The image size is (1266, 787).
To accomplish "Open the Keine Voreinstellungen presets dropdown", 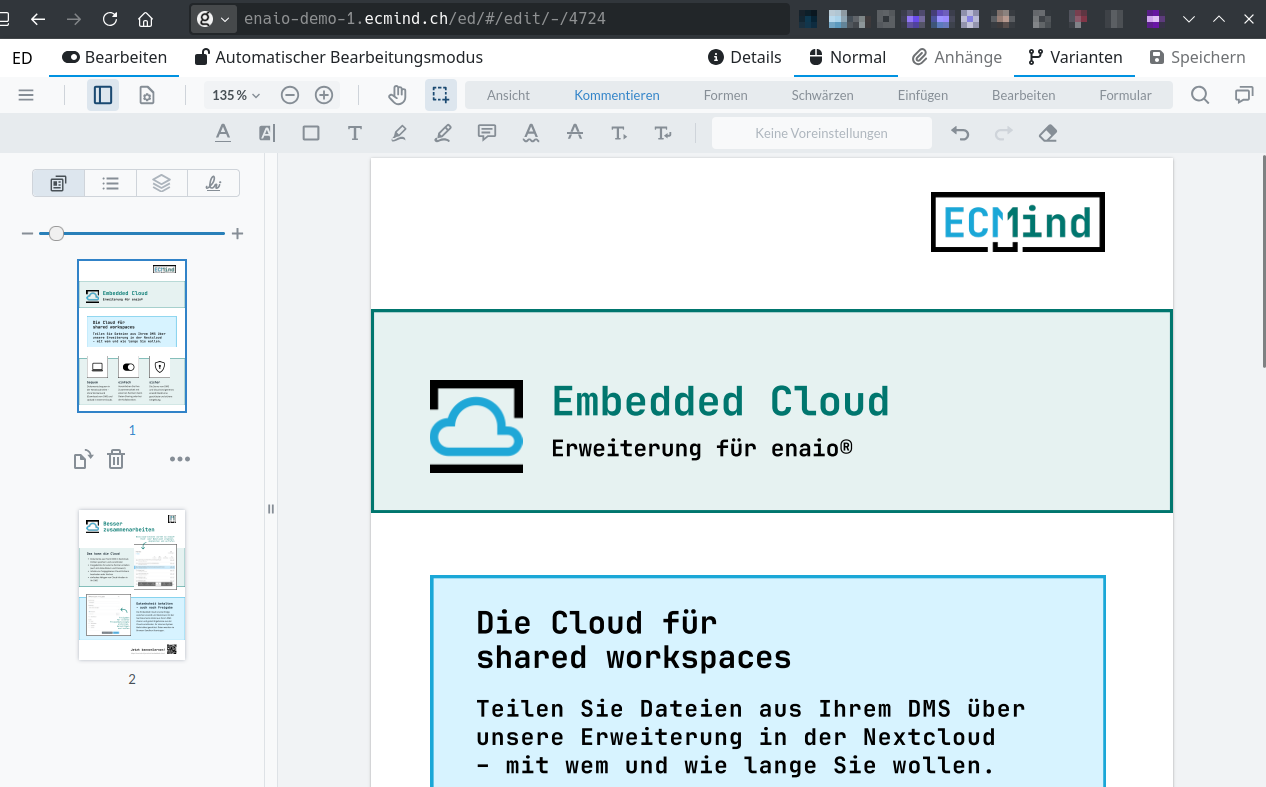I will (x=821, y=133).
